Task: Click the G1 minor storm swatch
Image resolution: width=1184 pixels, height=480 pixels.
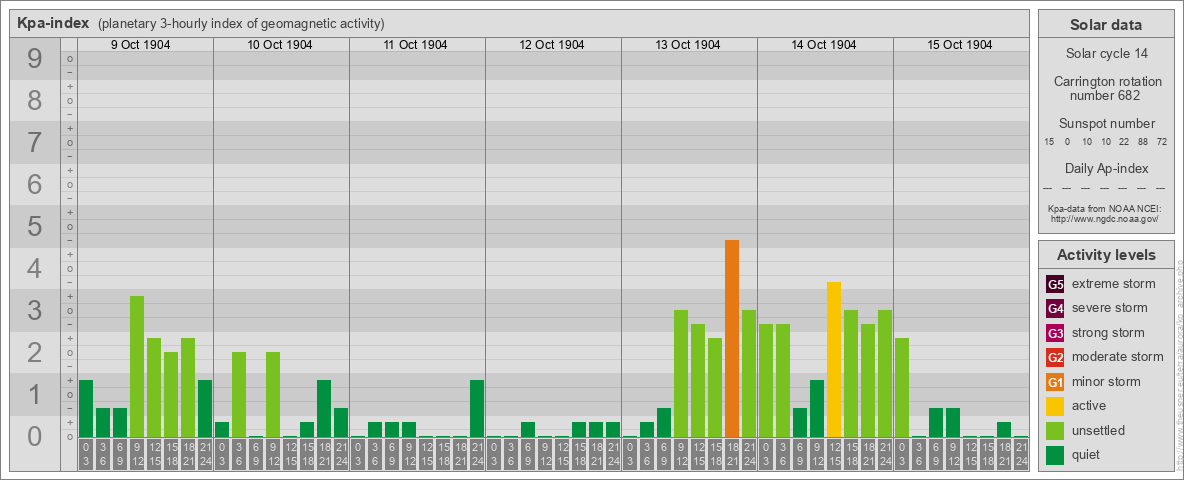Action: [1056, 382]
